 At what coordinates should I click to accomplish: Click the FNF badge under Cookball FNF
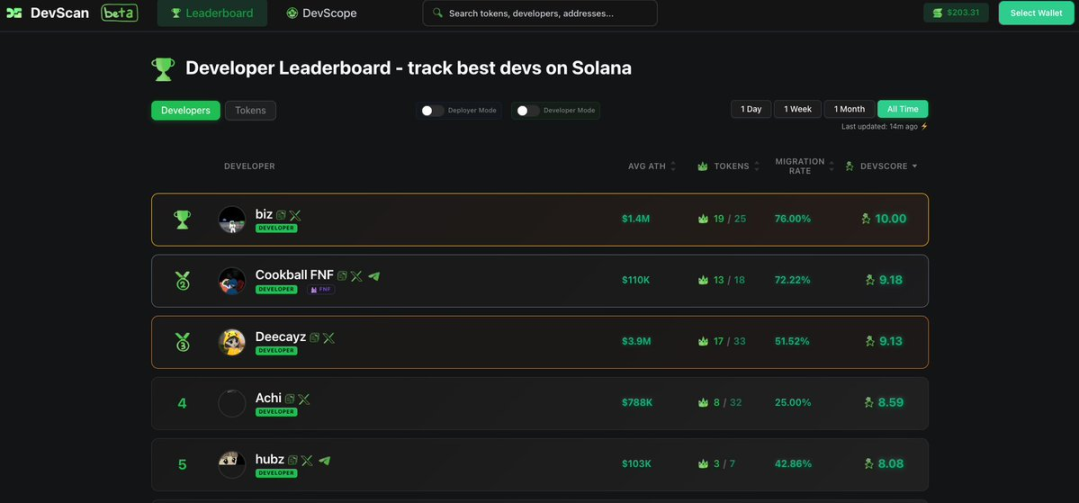[321, 290]
